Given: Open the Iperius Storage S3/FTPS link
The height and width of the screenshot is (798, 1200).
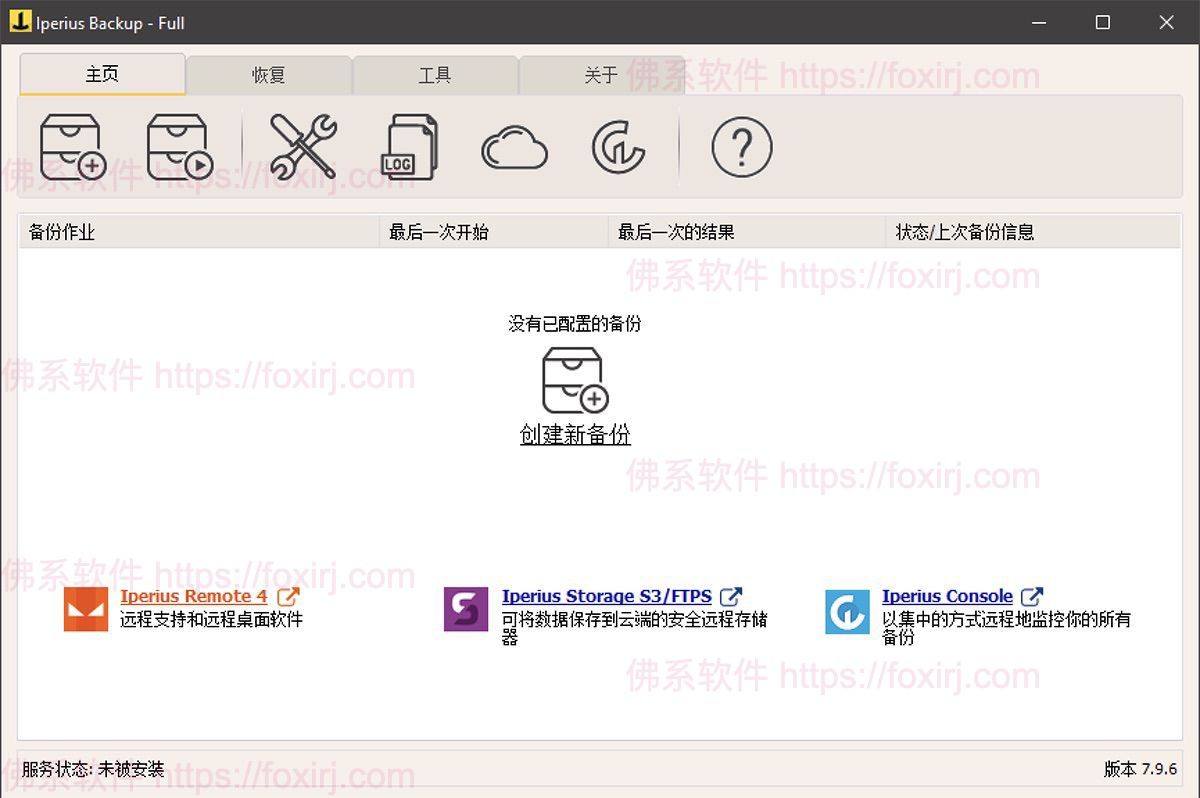Looking at the screenshot, I should 605,596.
